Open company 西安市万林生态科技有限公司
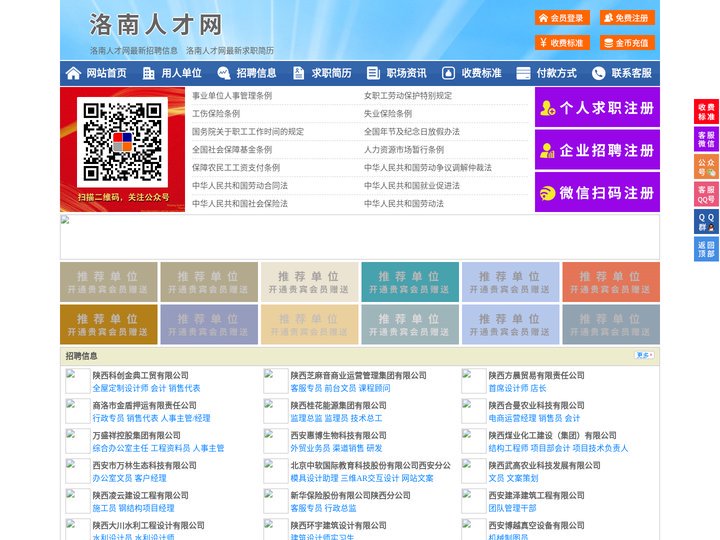The width and height of the screenshot is (720, 540). coord(145,465)
